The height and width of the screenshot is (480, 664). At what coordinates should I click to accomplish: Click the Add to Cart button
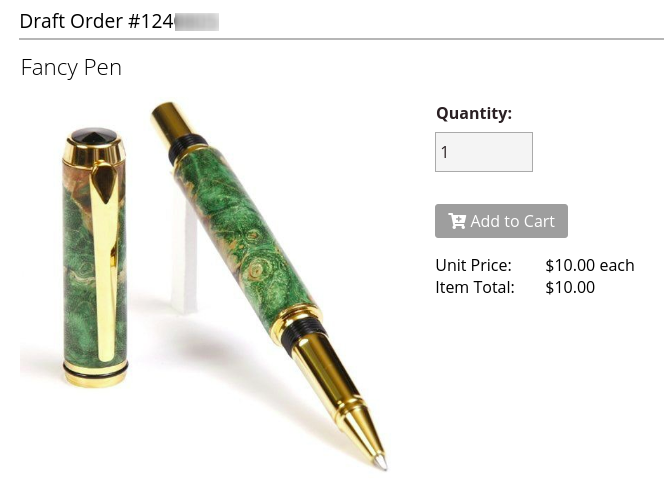pos(501,221)
